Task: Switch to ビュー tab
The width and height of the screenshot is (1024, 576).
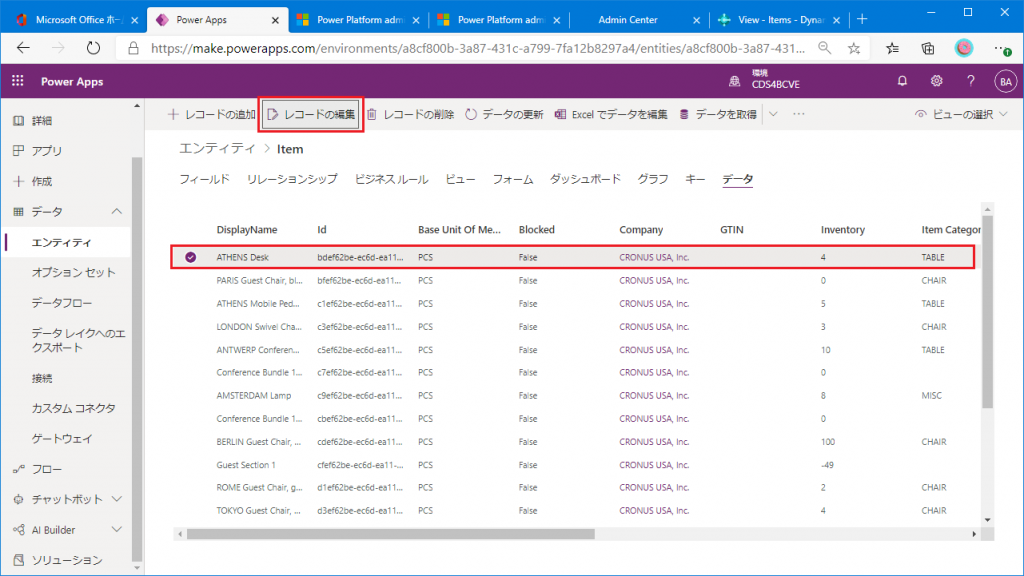Action: click(x=460, y=179)
